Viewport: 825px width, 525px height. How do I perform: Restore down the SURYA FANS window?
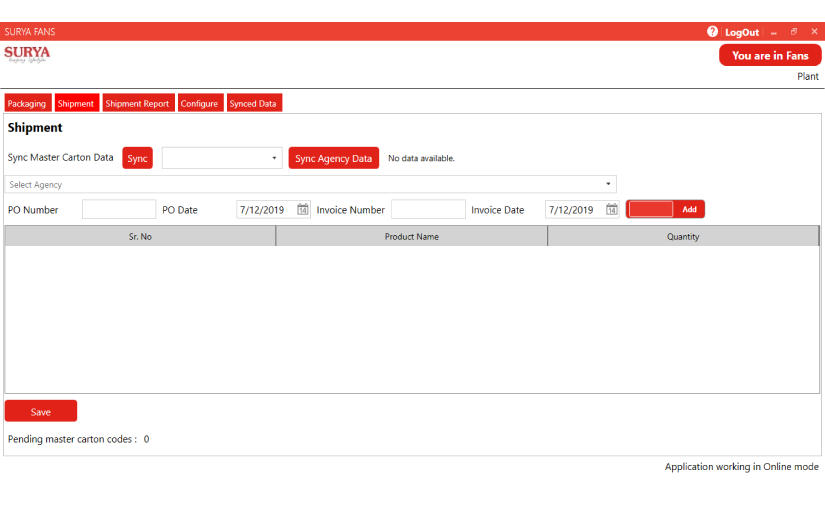[x=794, y=32]
